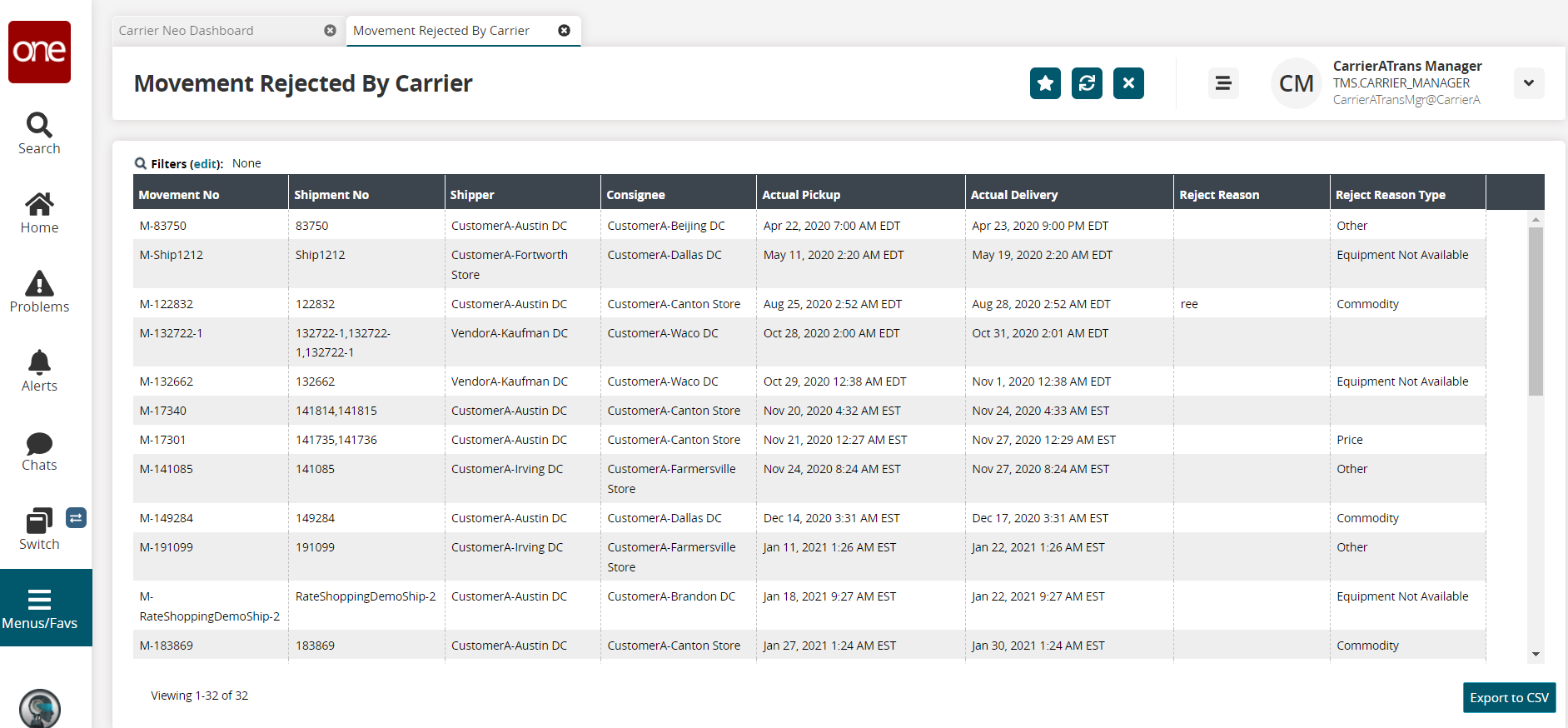
Task: Refresh the report with the reload button
Action: click(x=1087, y=83)
